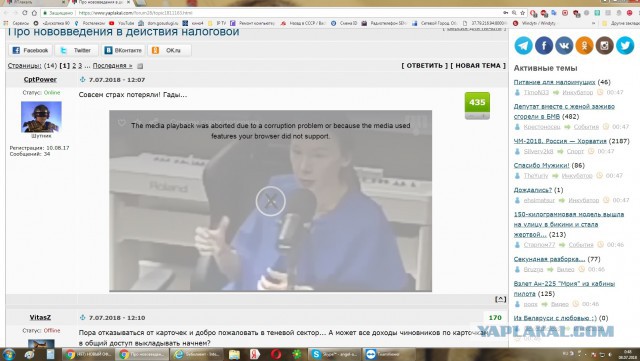This screenshot has width=640, height=361.
Task: Open topic Питание для малоимущих
Action: click(x=554, y=82)
